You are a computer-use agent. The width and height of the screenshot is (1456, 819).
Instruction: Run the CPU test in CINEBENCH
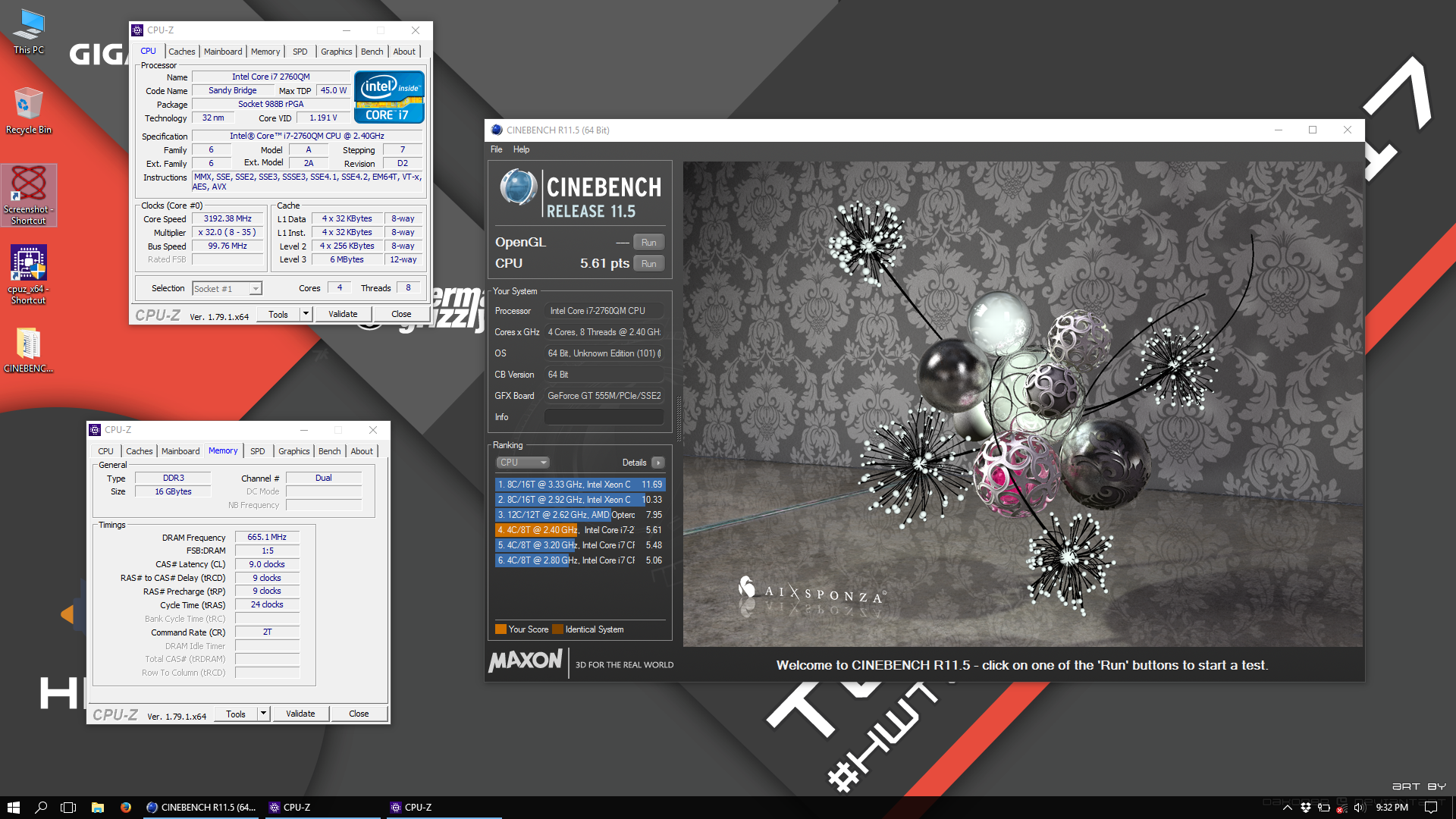coord(648,264)
